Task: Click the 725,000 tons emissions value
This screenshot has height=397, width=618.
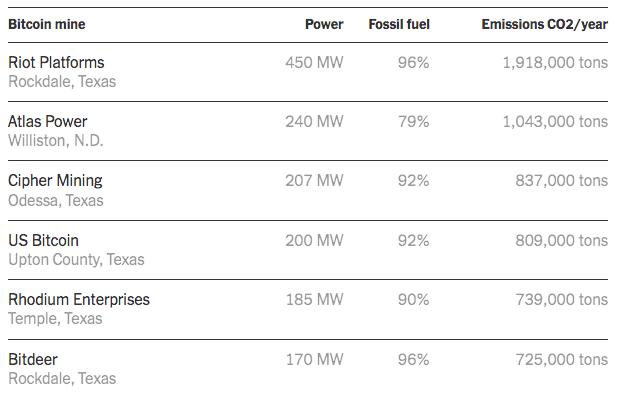Action: tap(561, 360)
